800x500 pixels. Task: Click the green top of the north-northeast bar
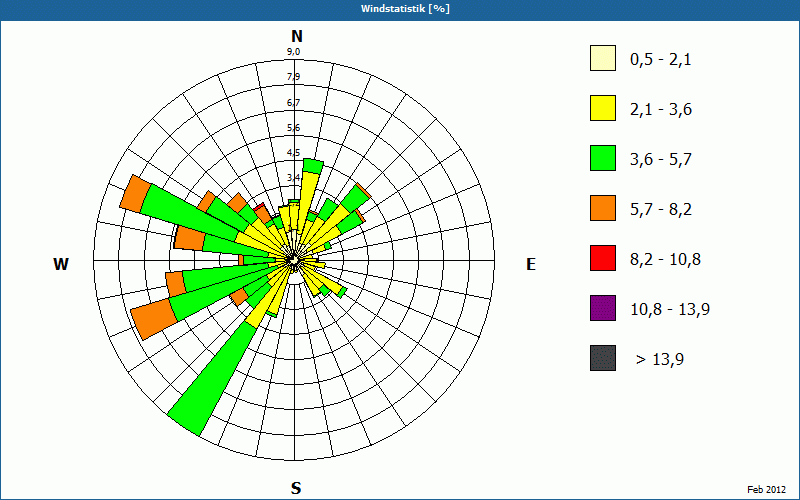[313, 166]
